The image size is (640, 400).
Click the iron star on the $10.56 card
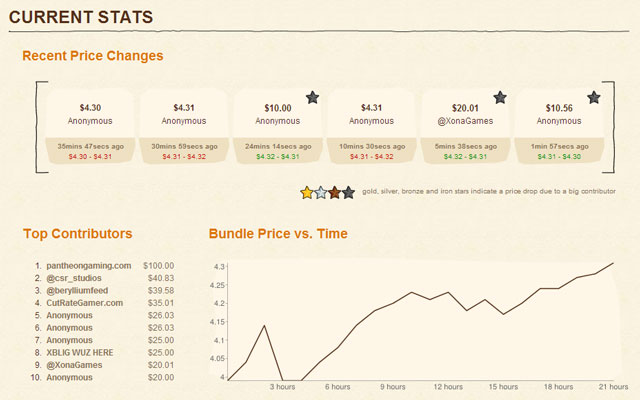(x=594, y=97)
